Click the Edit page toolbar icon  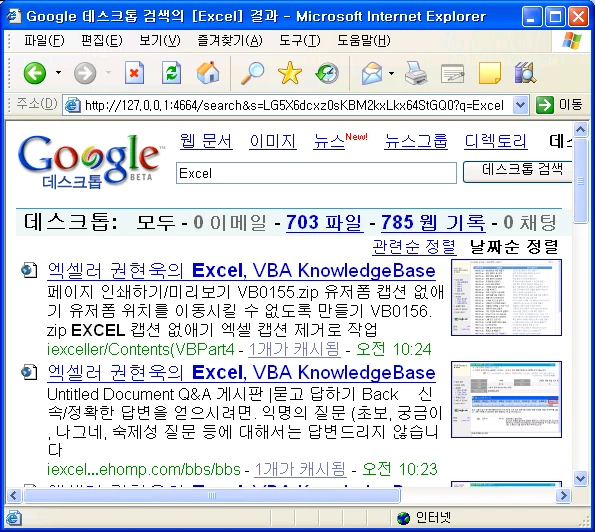click(x=453, y=73)
